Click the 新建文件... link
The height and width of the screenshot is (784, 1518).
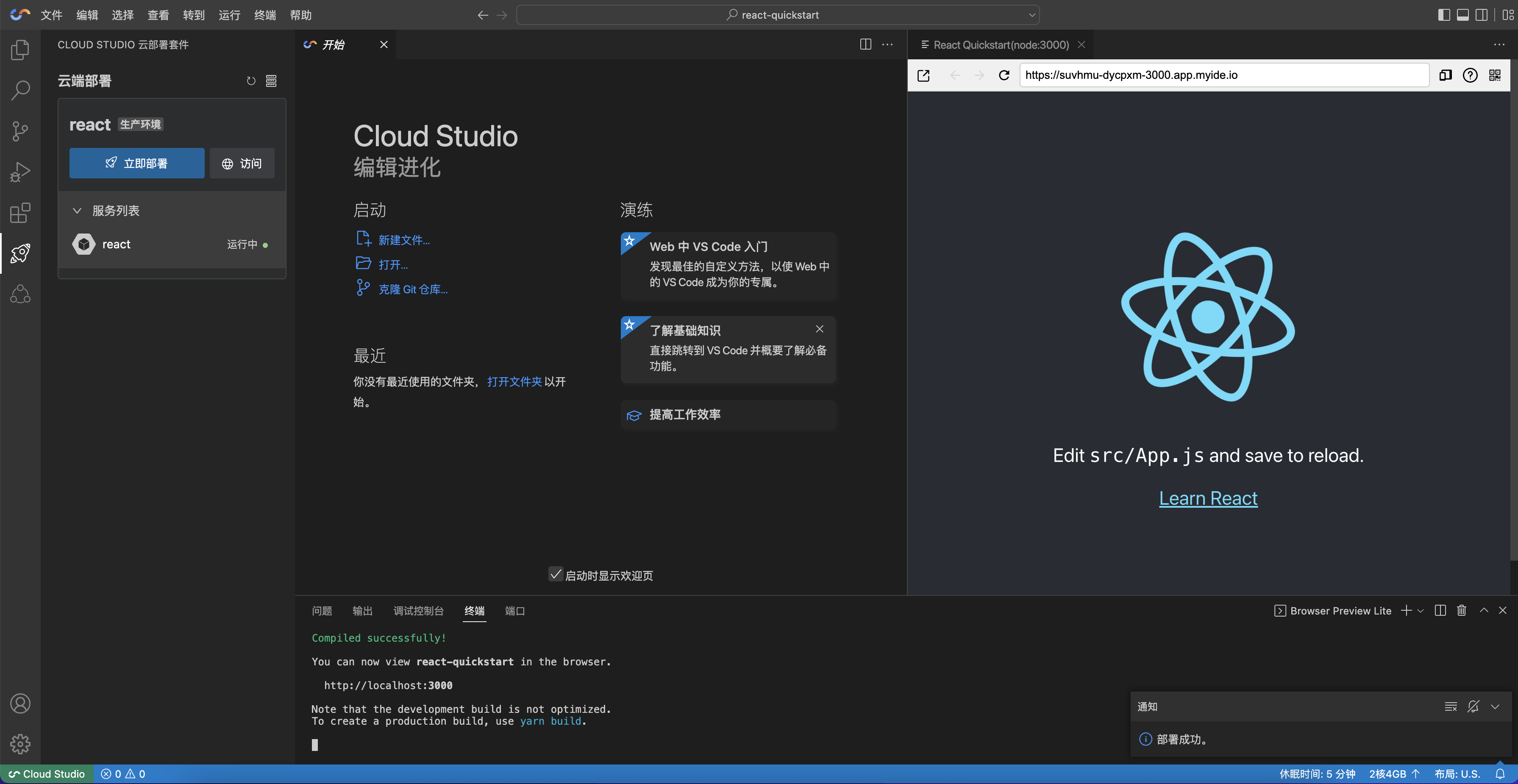(404, 240)
